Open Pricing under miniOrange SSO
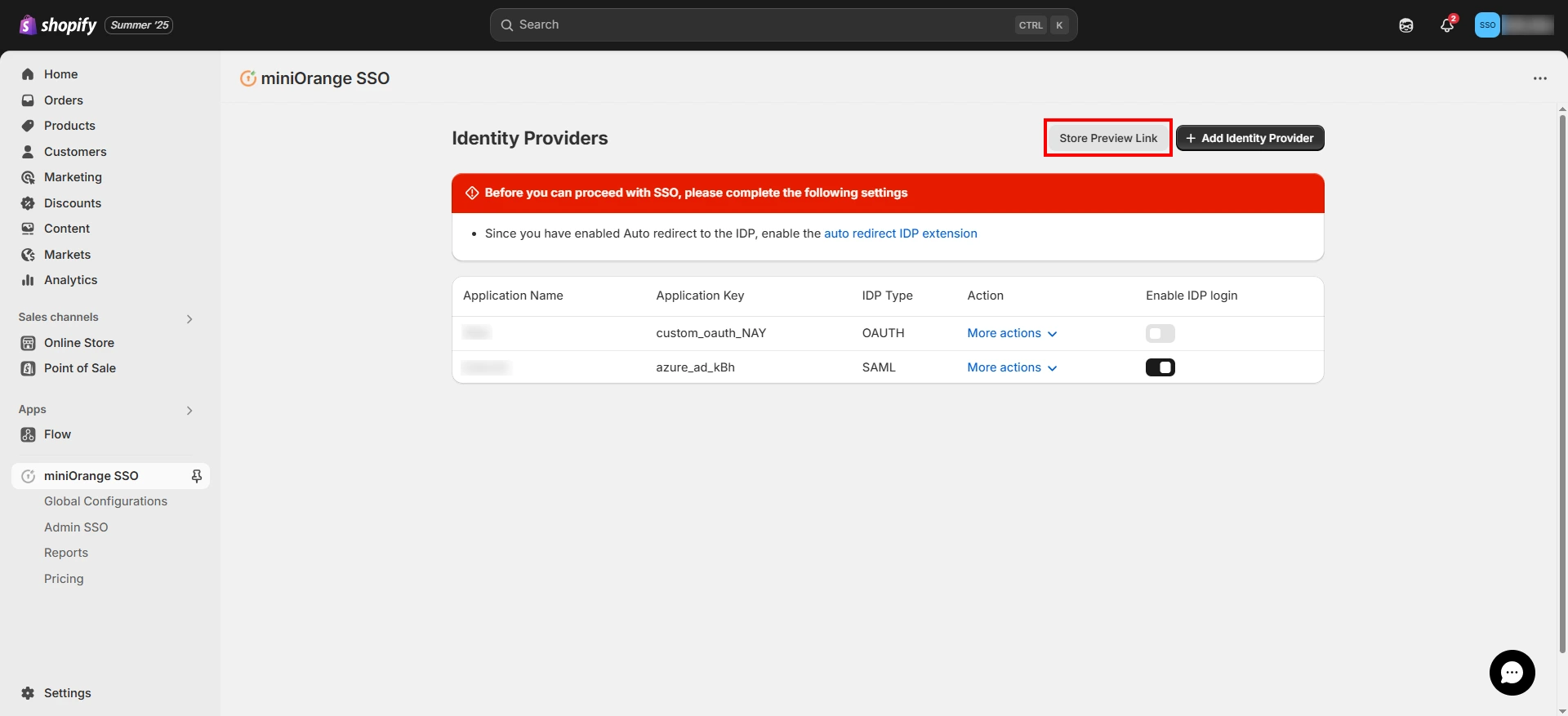The height and width of the screenshot is (716, 1568). tap(64, 579)
